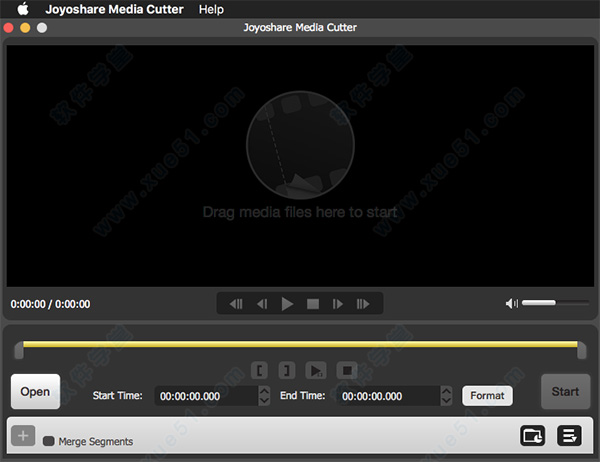
Task: Click the drag-media drop area in the preview
Action: [300, 166]
